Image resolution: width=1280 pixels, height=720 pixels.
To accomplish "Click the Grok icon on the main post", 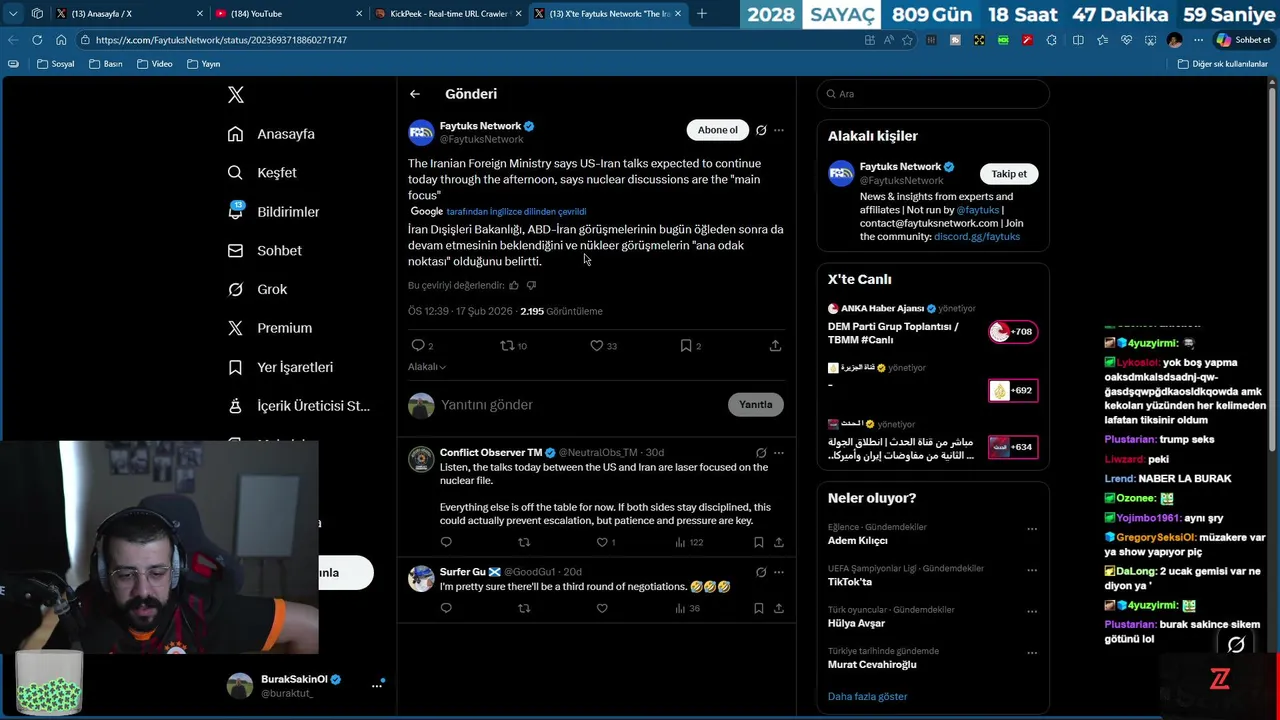I will coord(761,130).
